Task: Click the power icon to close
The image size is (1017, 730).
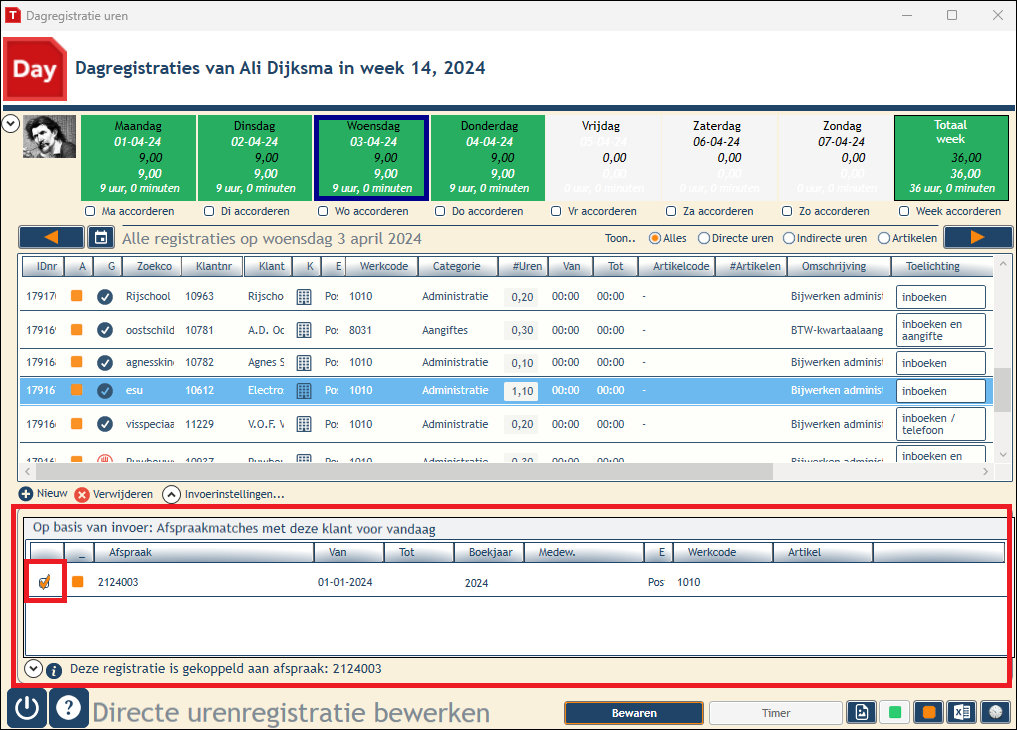Action: tap(27, 708)
